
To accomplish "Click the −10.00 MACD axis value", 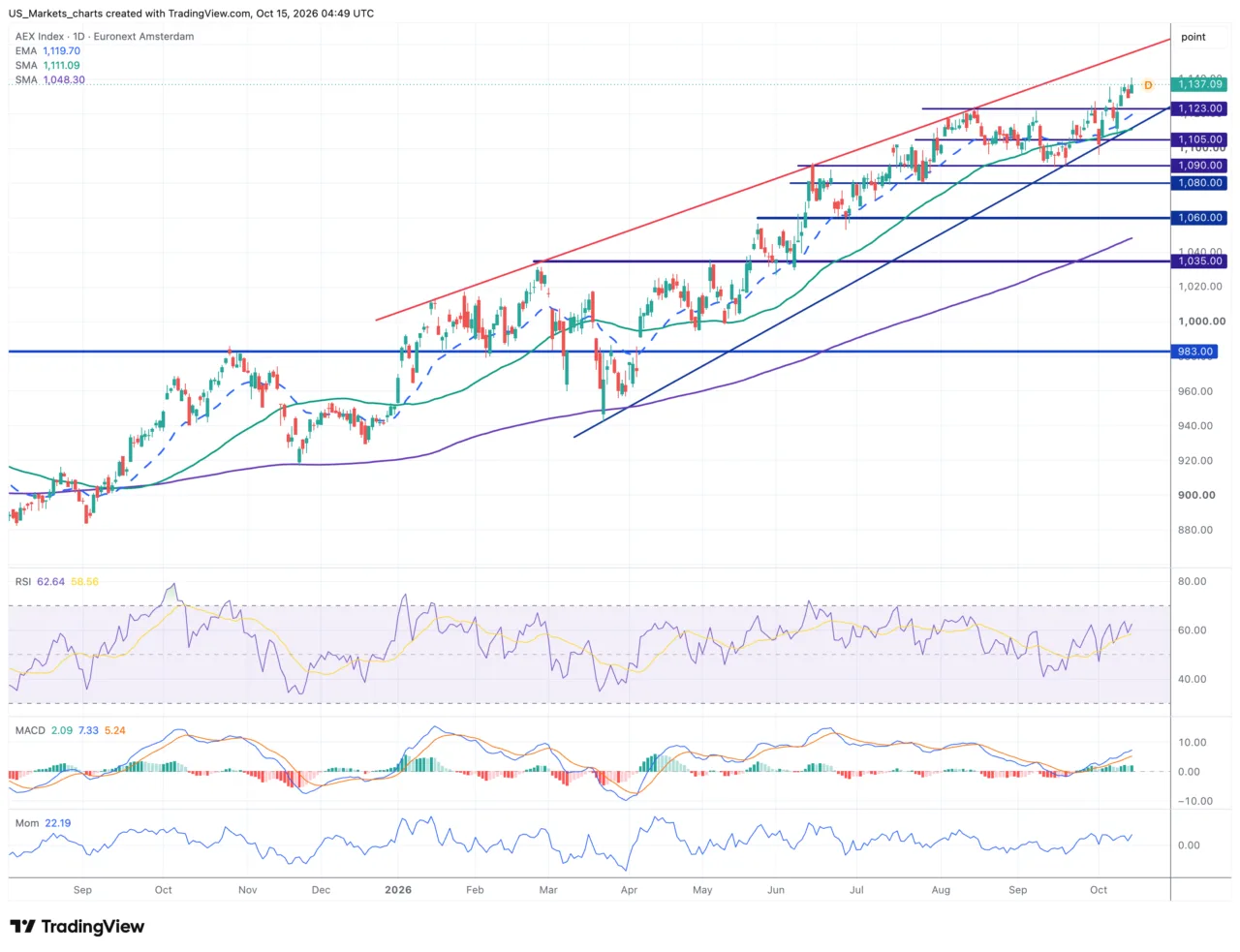I will [x=1194, y=801].
